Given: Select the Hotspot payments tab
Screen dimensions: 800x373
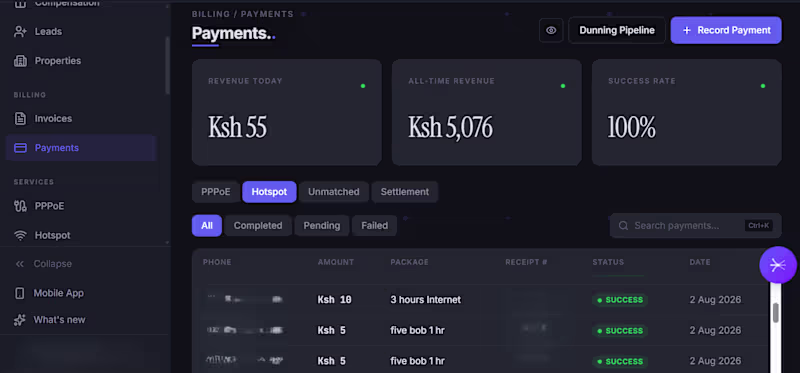Looking at the screenshot, I should [269, 192].
